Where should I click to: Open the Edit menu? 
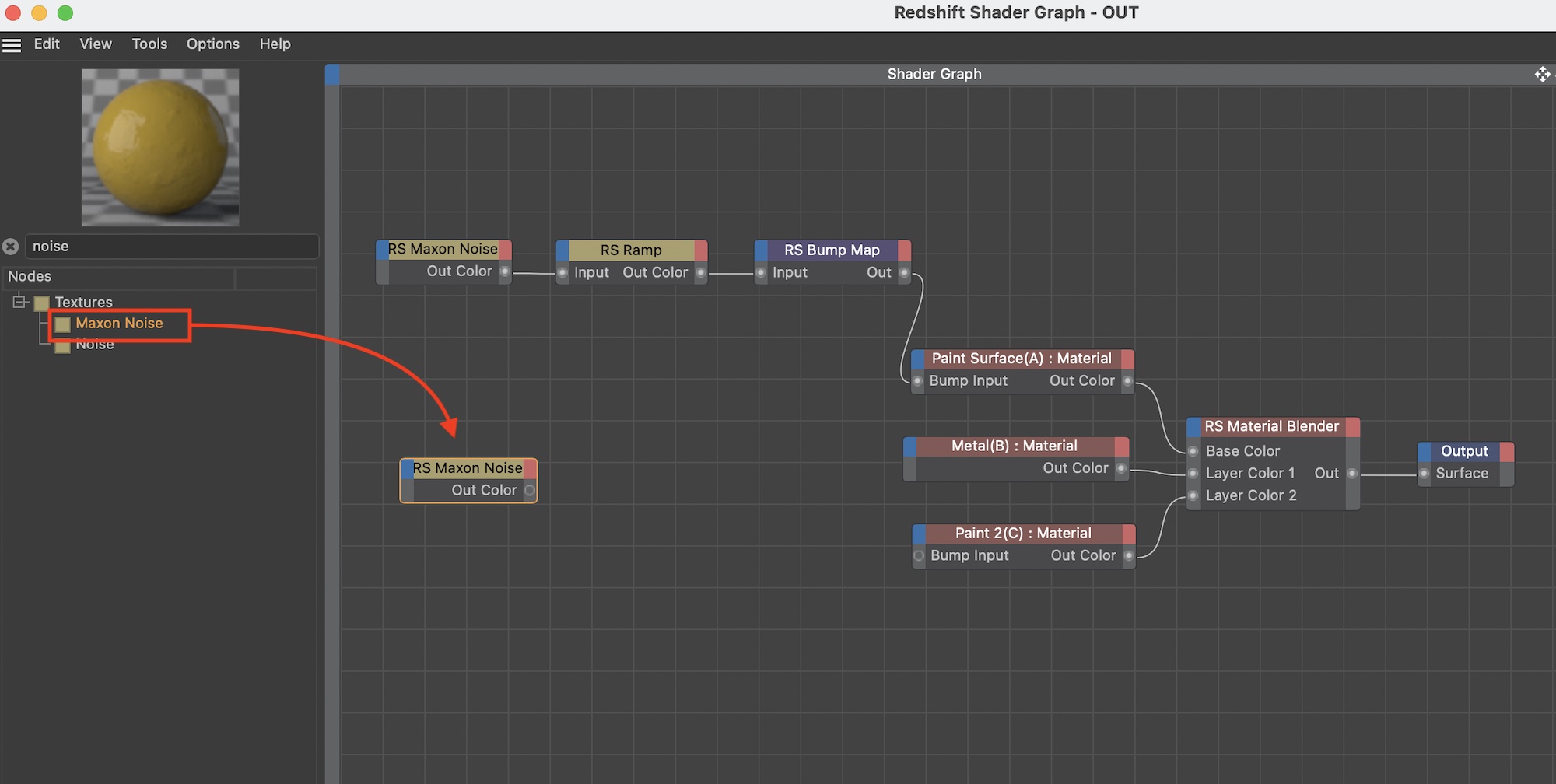47,44
